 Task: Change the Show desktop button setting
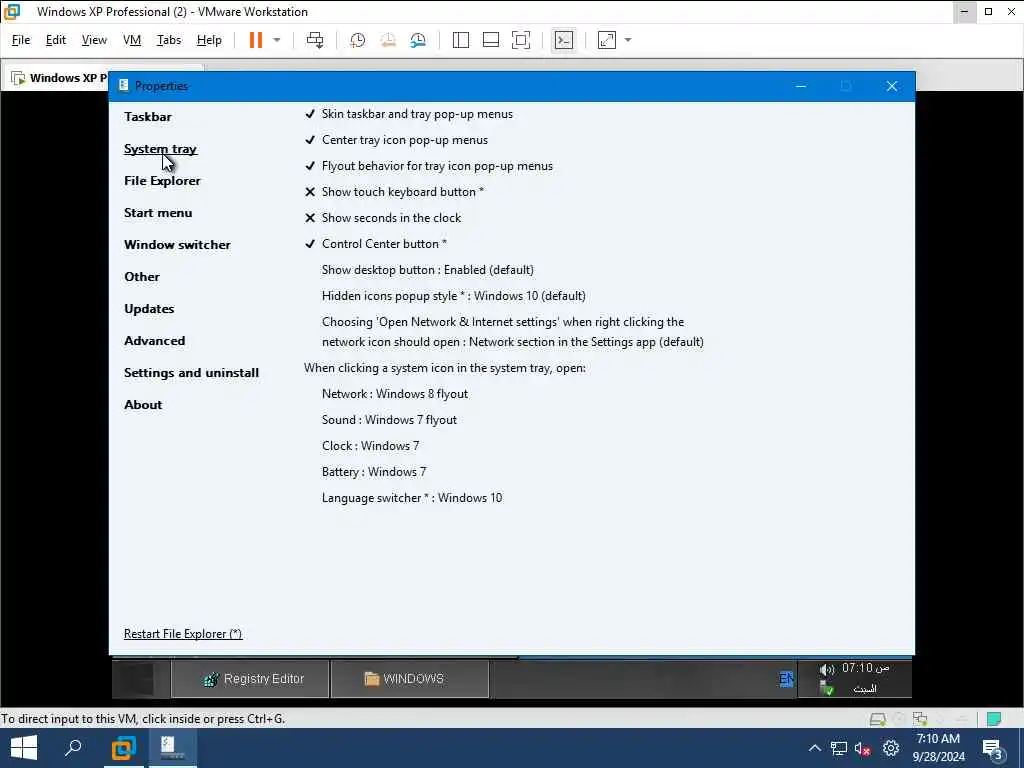point(428,270)
